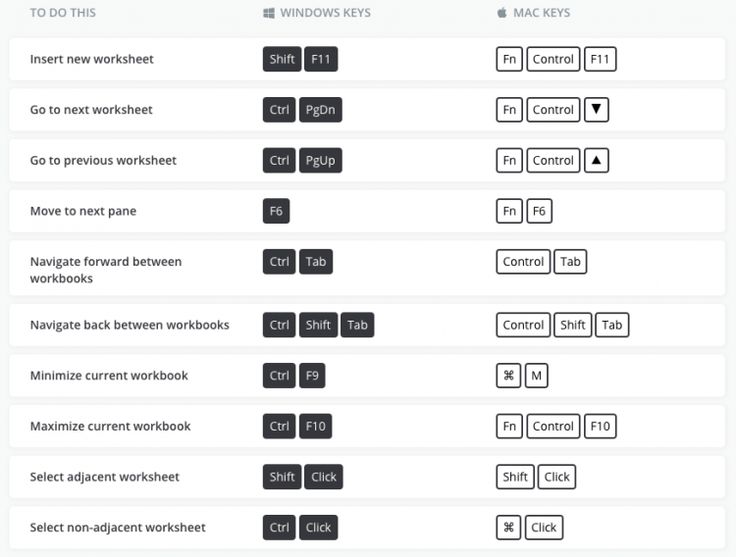Click the Windows logo icon in header

tap(268, 13)
